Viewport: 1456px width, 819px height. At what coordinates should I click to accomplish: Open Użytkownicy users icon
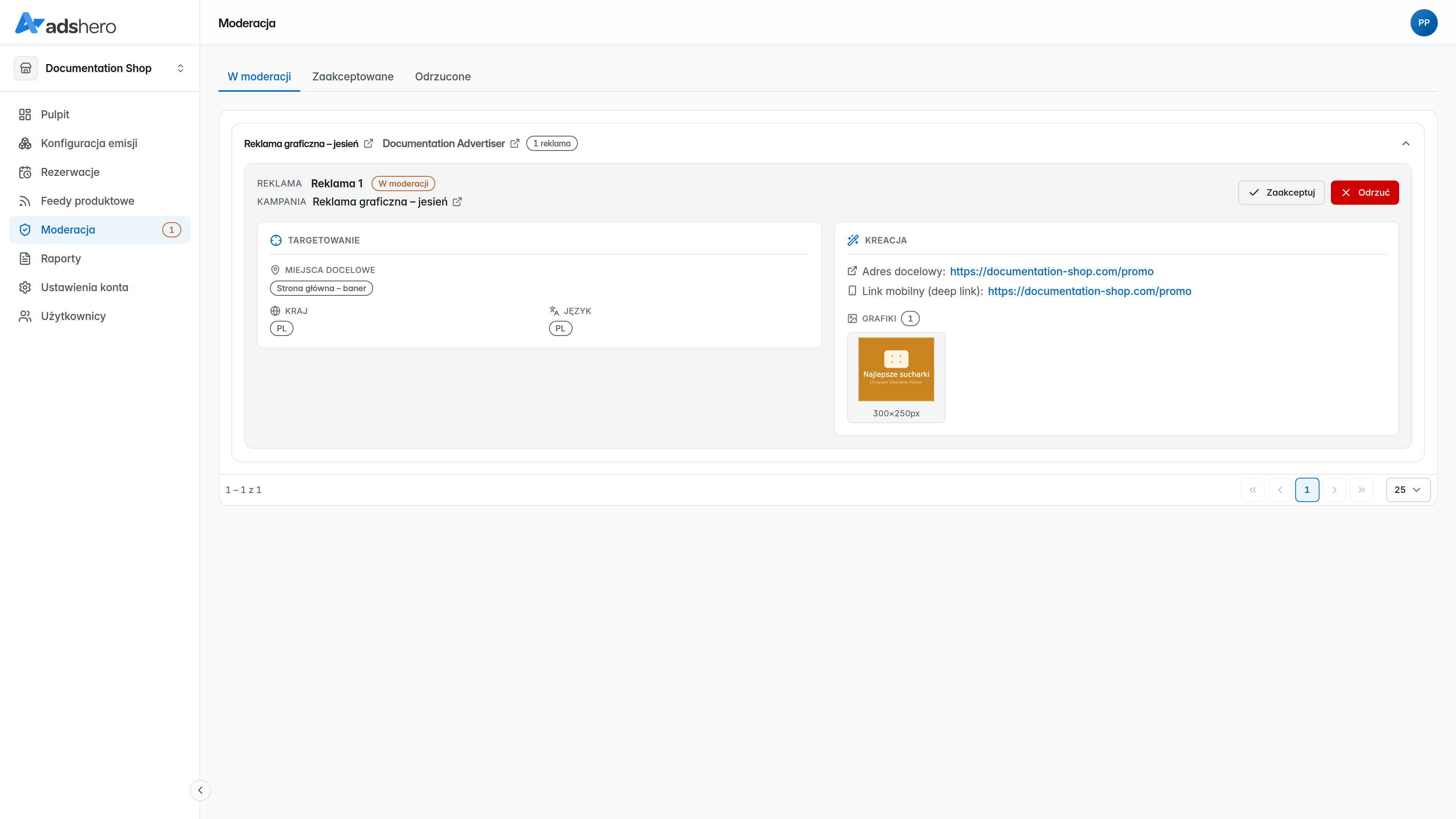pyautogui.click(x=25, y=317)
